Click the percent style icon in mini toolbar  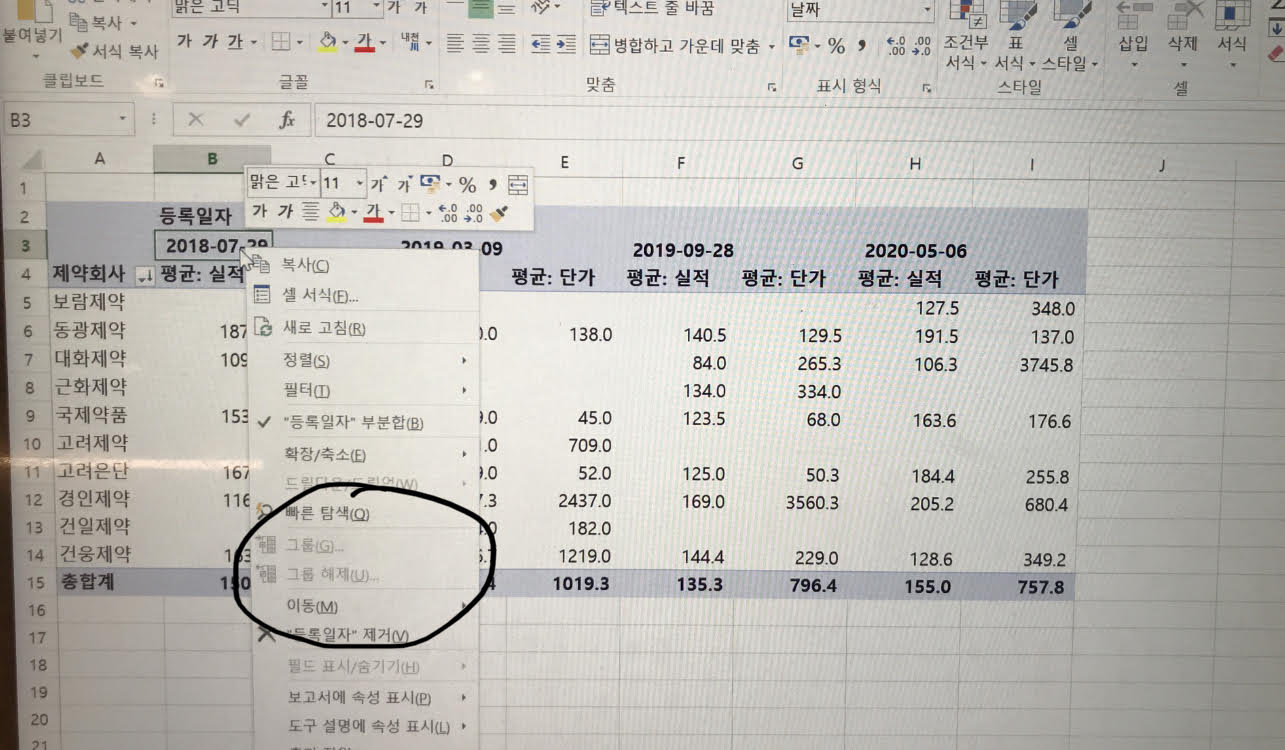tap(467, 185)
